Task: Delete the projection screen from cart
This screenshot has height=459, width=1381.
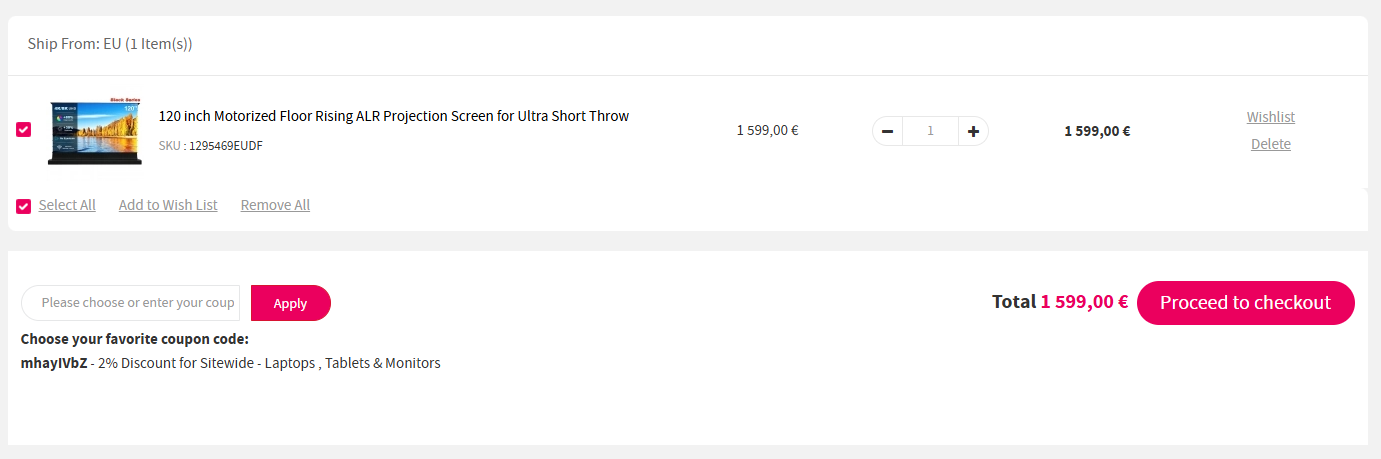Action: click(x=1270, y=144)
